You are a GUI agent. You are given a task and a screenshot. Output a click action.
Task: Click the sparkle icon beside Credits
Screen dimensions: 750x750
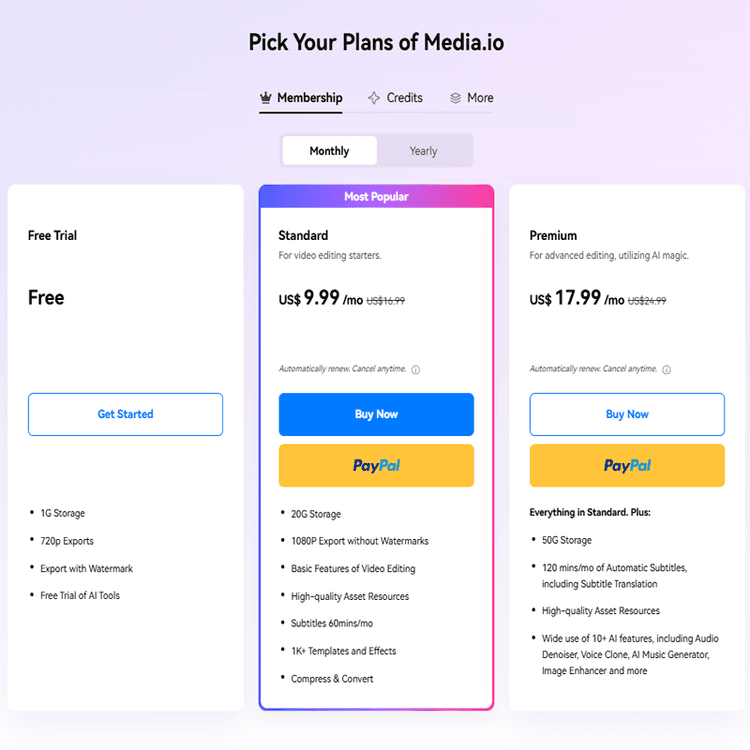point(374,98)
